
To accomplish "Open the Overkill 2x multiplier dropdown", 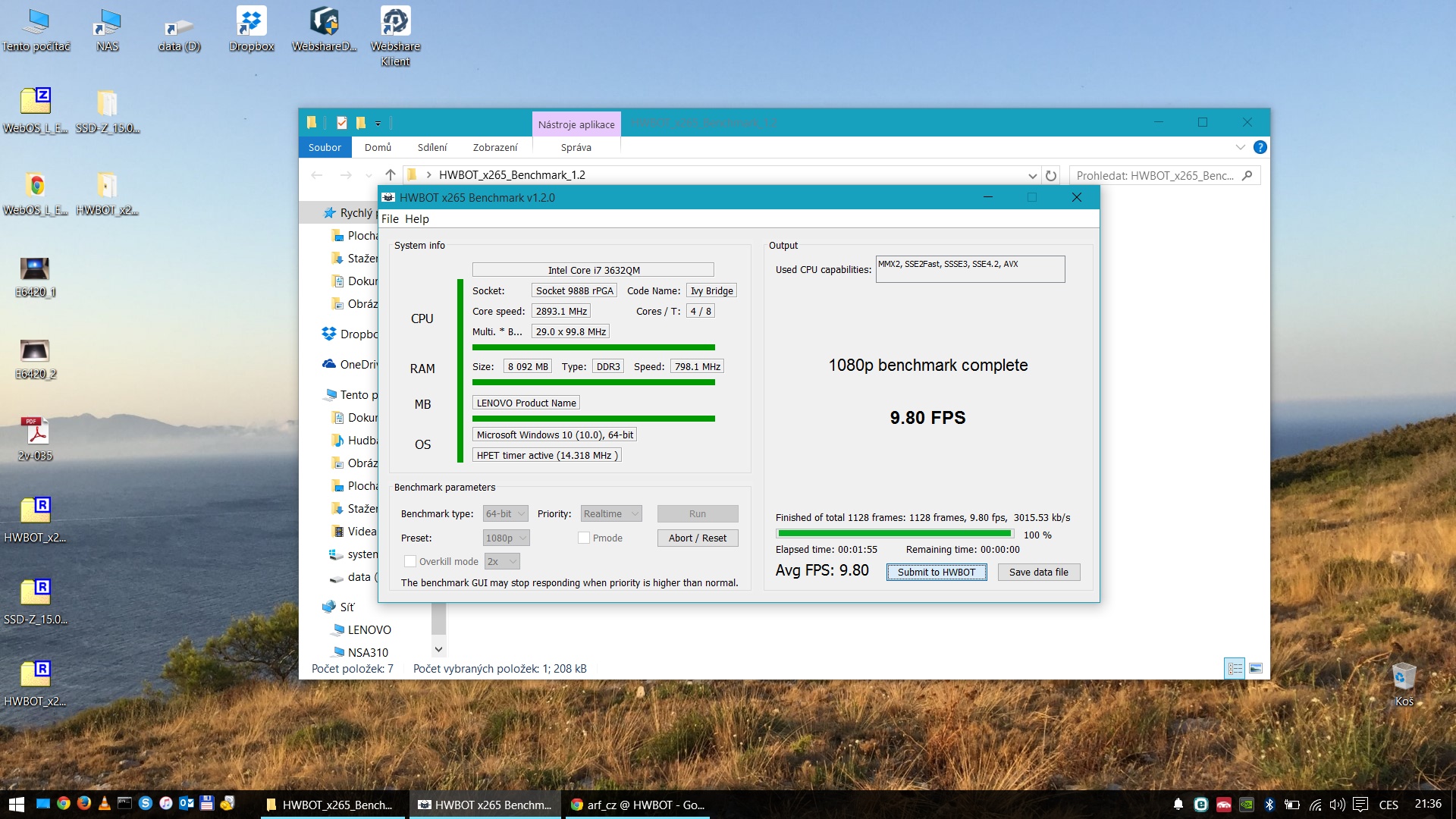I will (502, 561).
